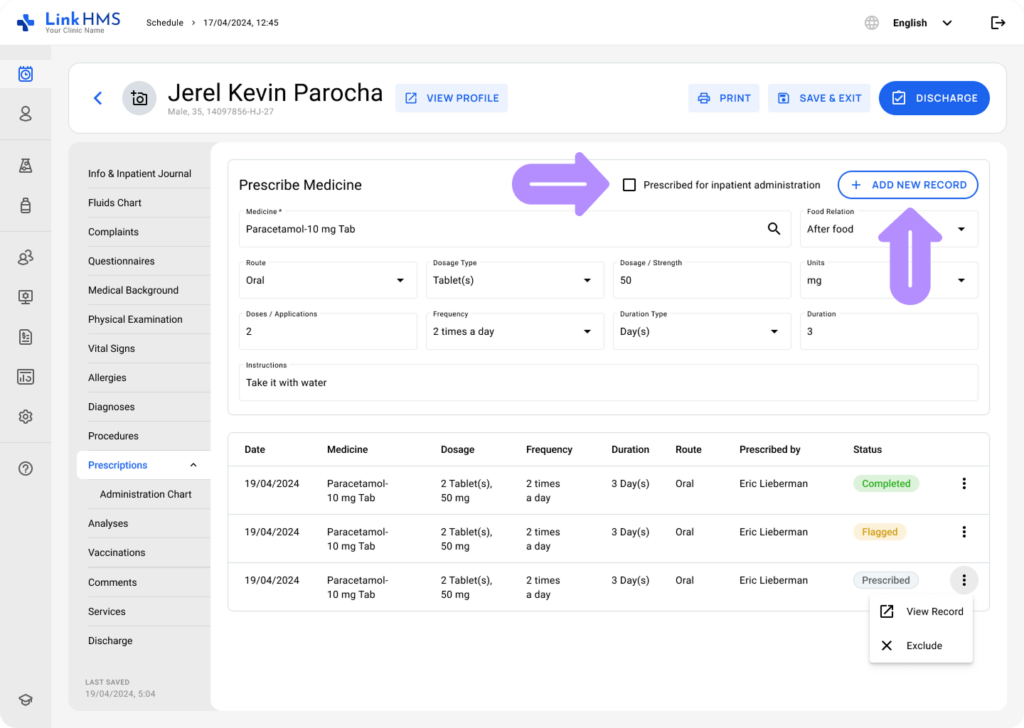Open the help question mark icon

coord(25,469)
